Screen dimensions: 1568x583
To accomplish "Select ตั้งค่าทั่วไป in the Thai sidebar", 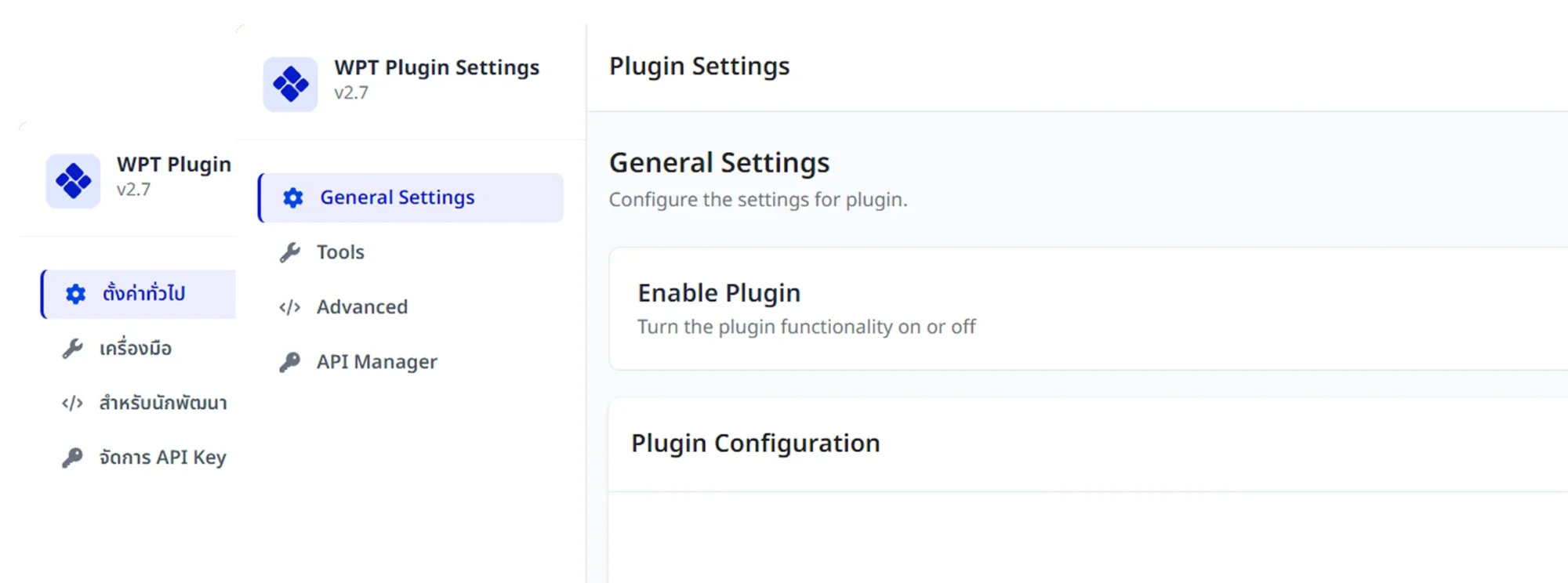I will click(139, 294).
